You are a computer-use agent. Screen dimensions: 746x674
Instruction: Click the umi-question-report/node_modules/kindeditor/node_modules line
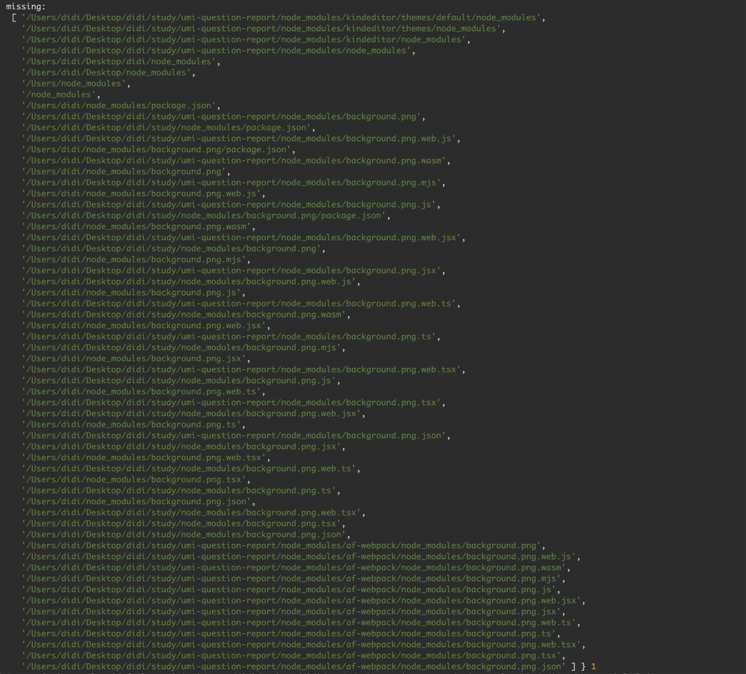(x=246, y=40)
